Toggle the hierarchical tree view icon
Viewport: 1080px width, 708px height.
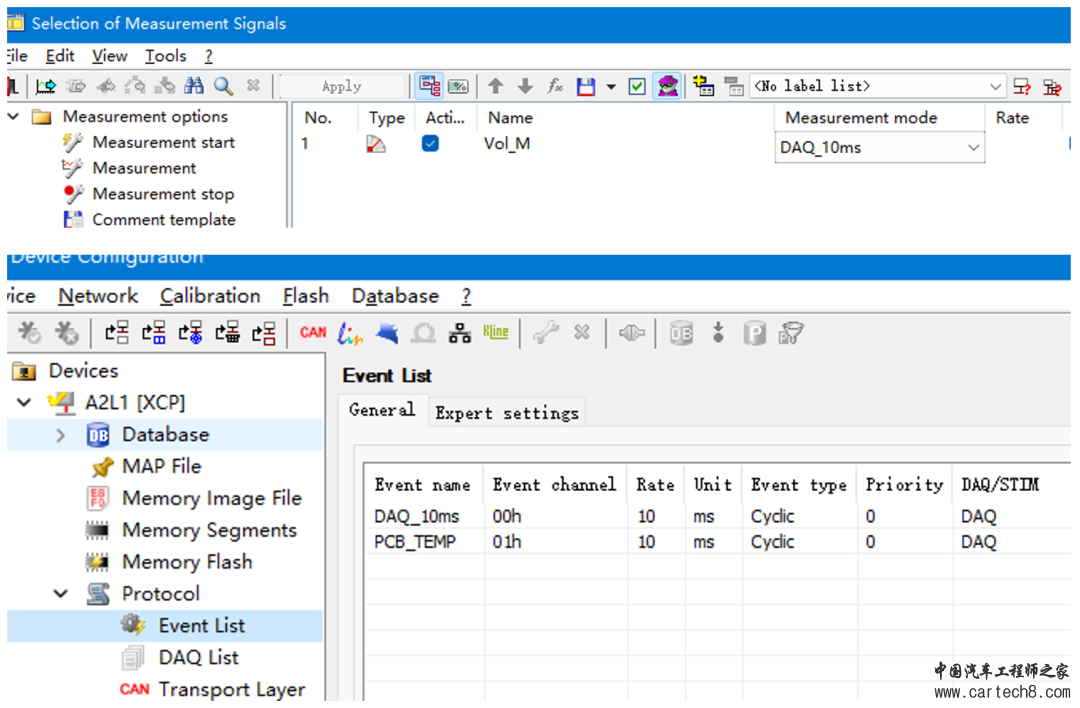pos(430,85)
